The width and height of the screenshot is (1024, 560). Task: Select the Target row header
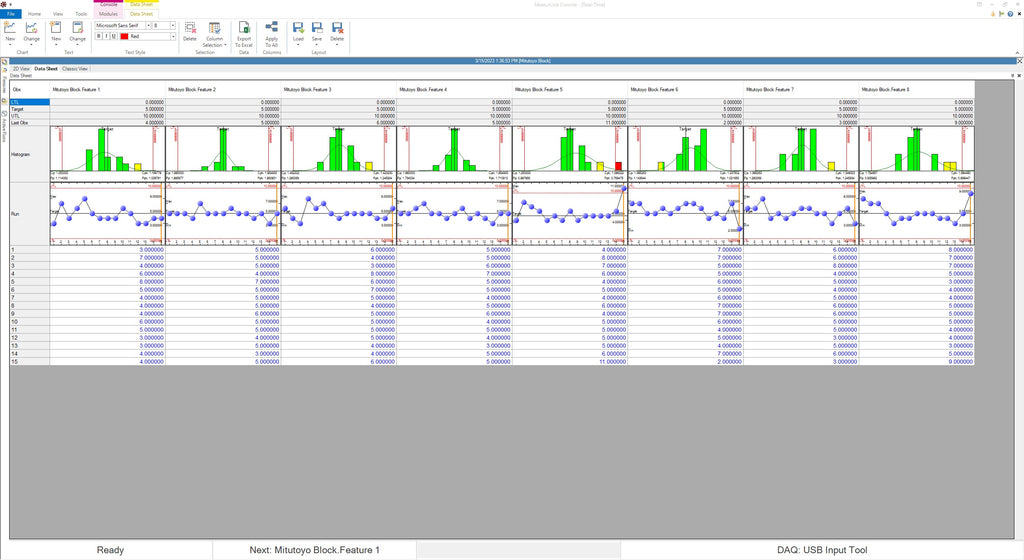29,109
